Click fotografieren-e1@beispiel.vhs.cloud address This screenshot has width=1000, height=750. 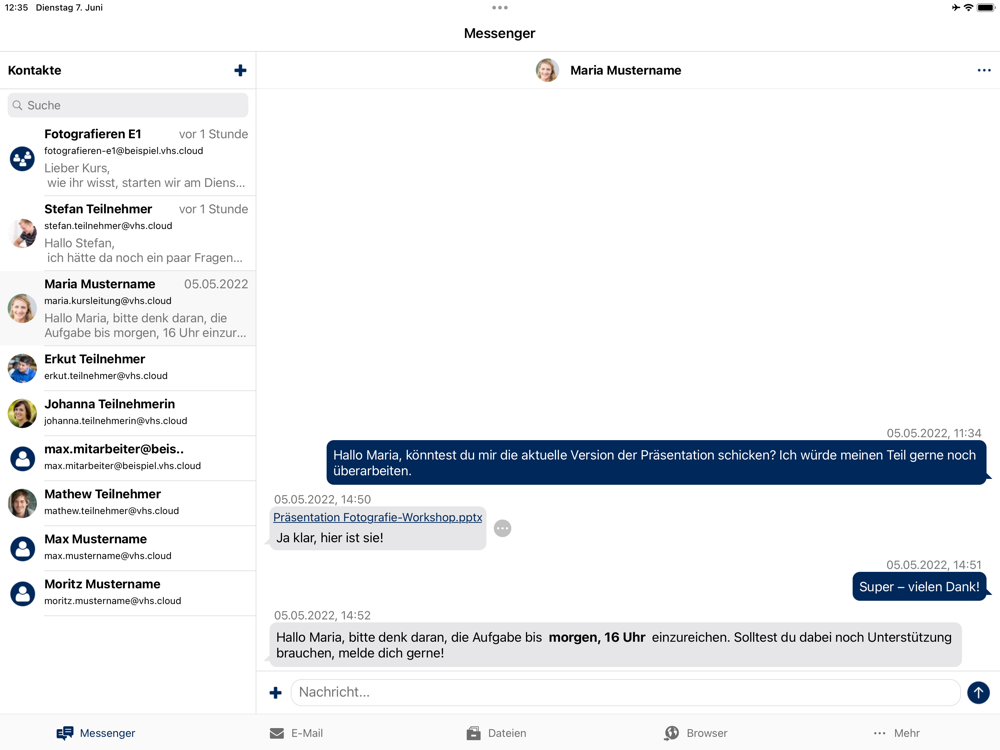[x=124, y=151]
